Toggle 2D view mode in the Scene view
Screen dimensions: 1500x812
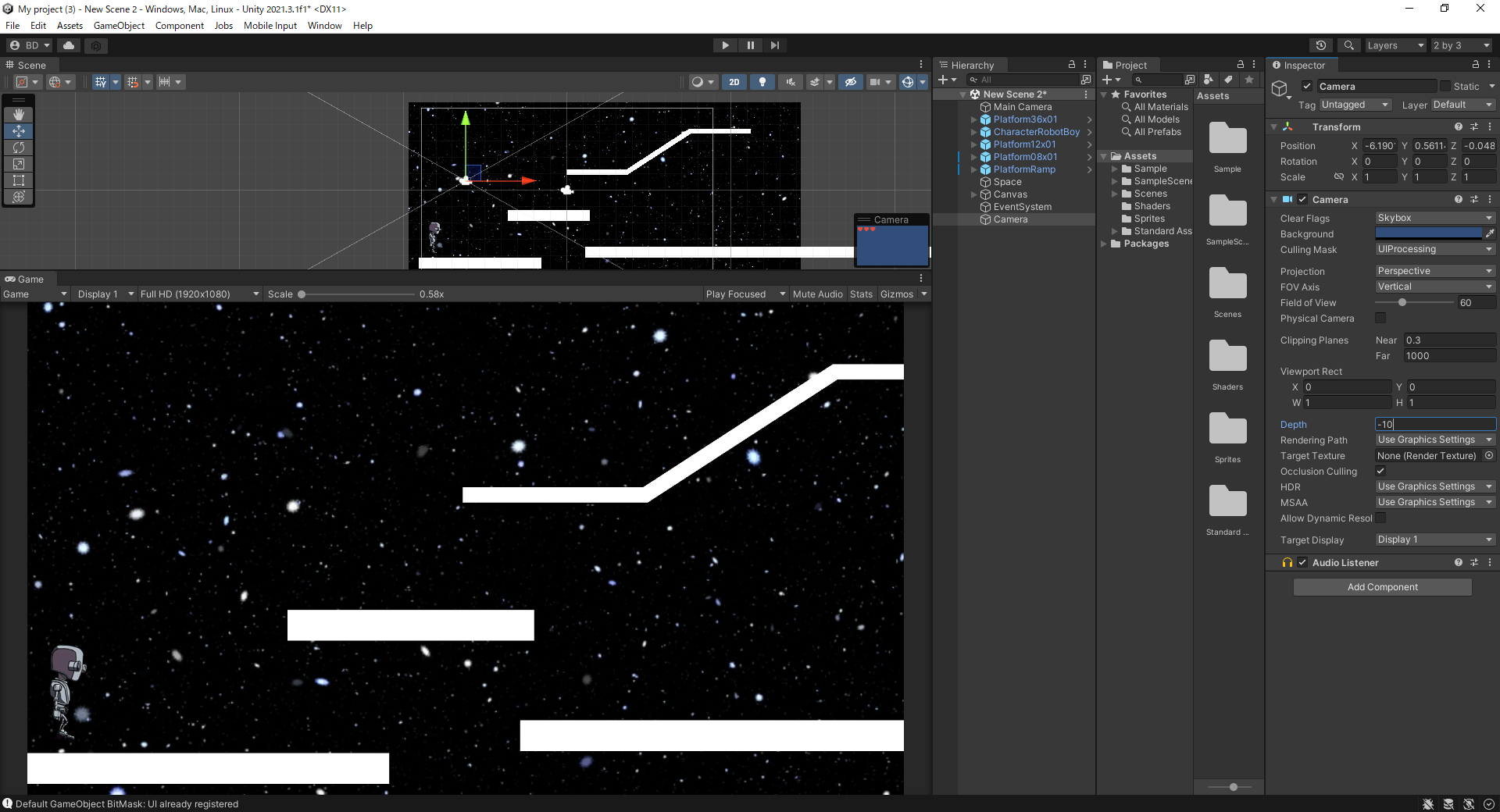[x=734, y=82]
